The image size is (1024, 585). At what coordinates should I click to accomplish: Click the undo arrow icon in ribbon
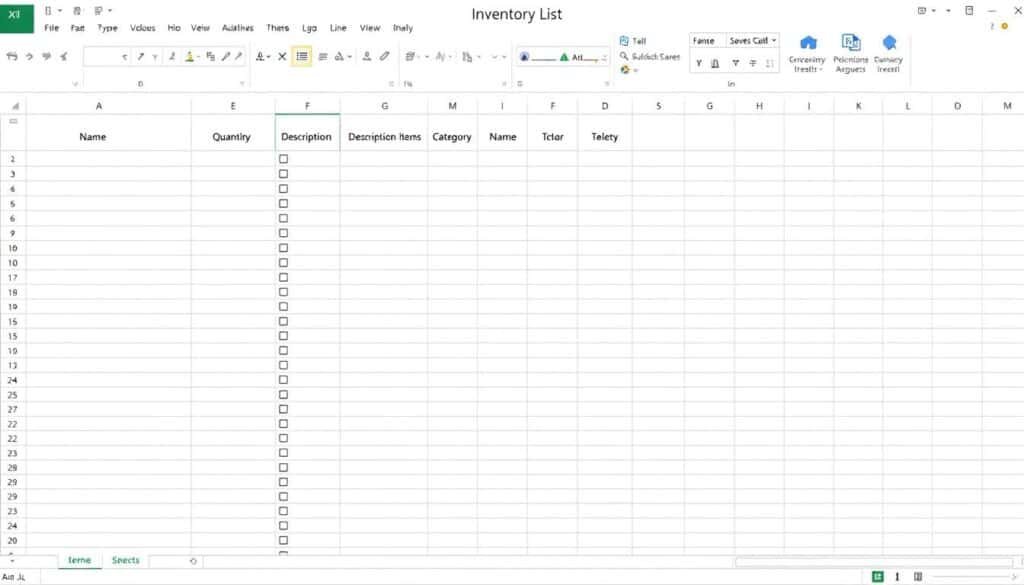(x=12, y=57)
